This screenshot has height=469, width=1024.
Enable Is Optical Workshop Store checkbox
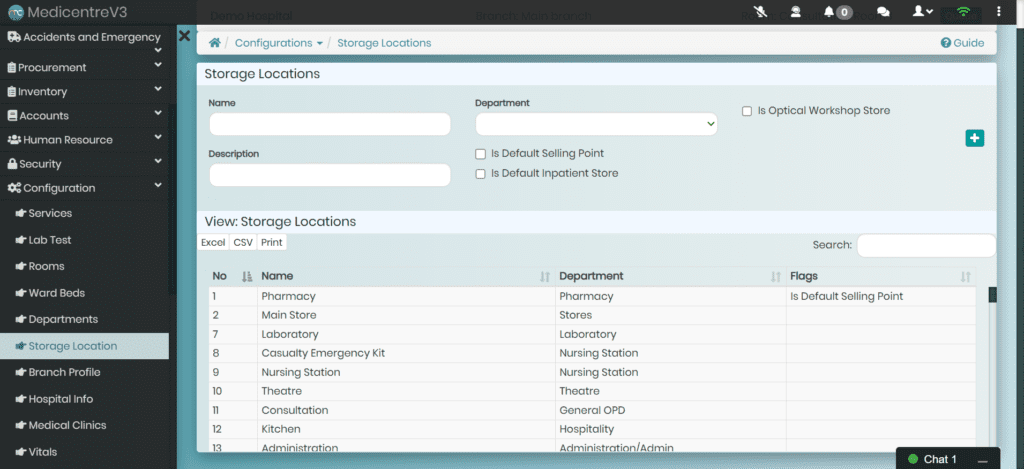[x=747, y=111]
